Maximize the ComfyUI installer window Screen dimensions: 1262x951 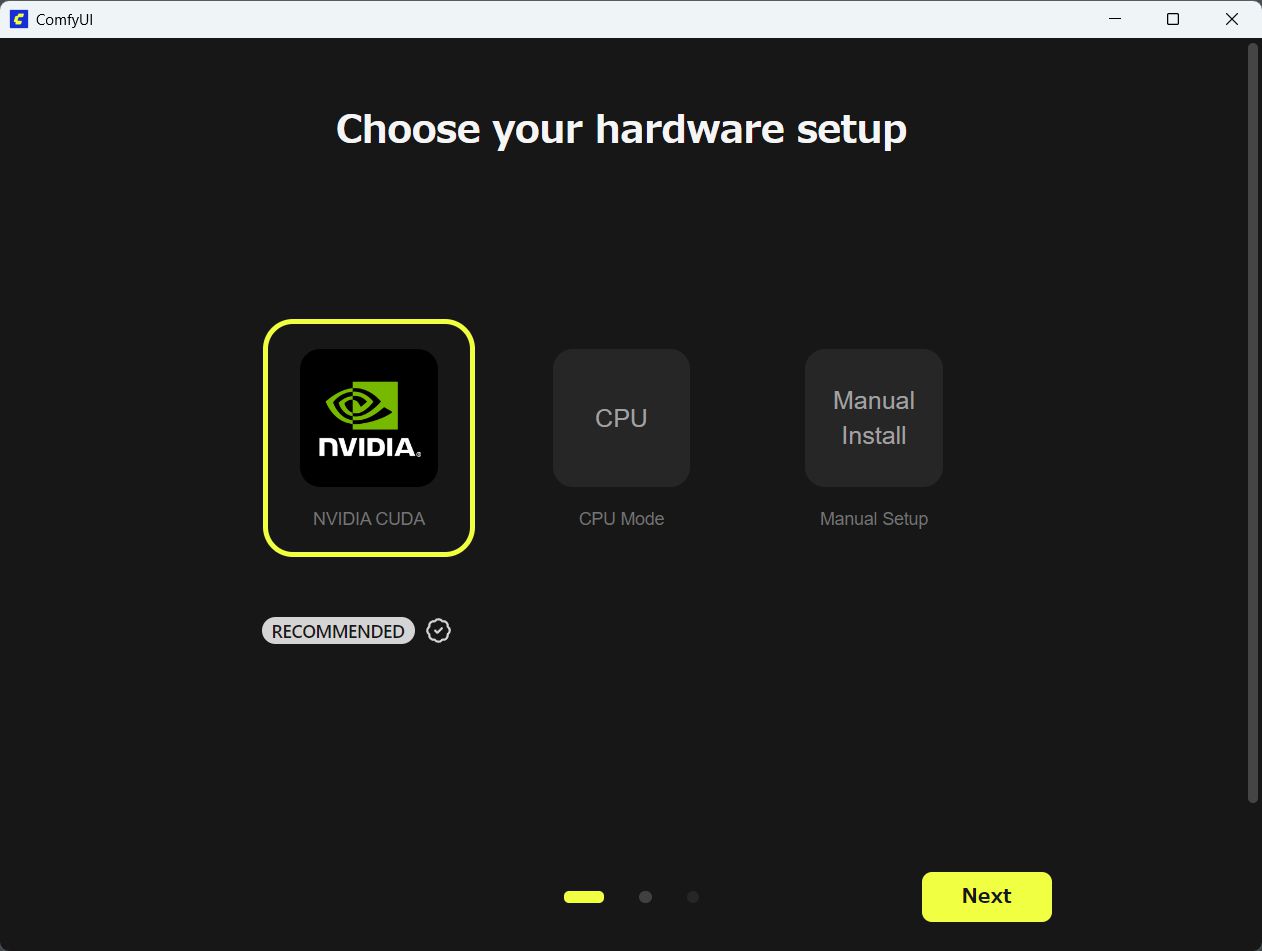point(1173,19)
